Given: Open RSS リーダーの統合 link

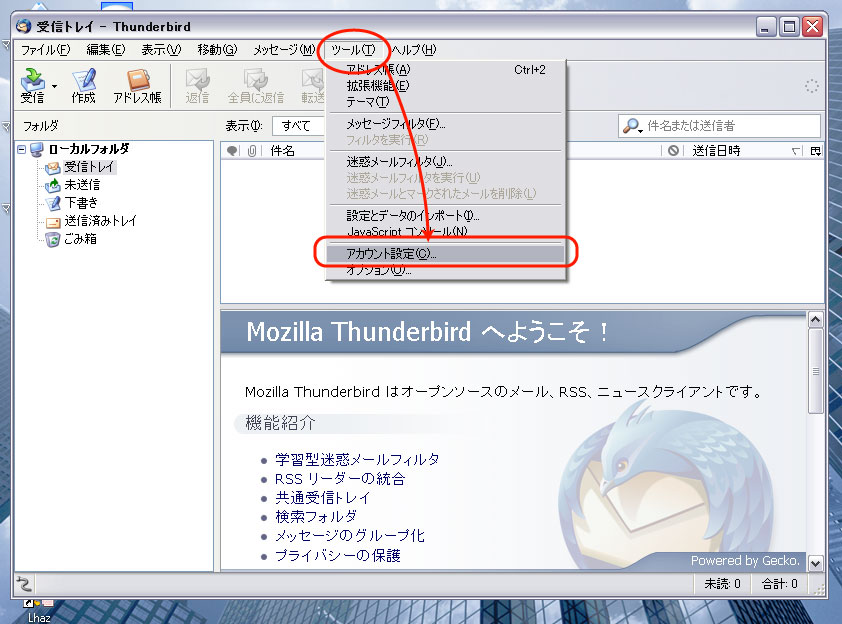Looking at the screenshot, I should click(340, 479).
